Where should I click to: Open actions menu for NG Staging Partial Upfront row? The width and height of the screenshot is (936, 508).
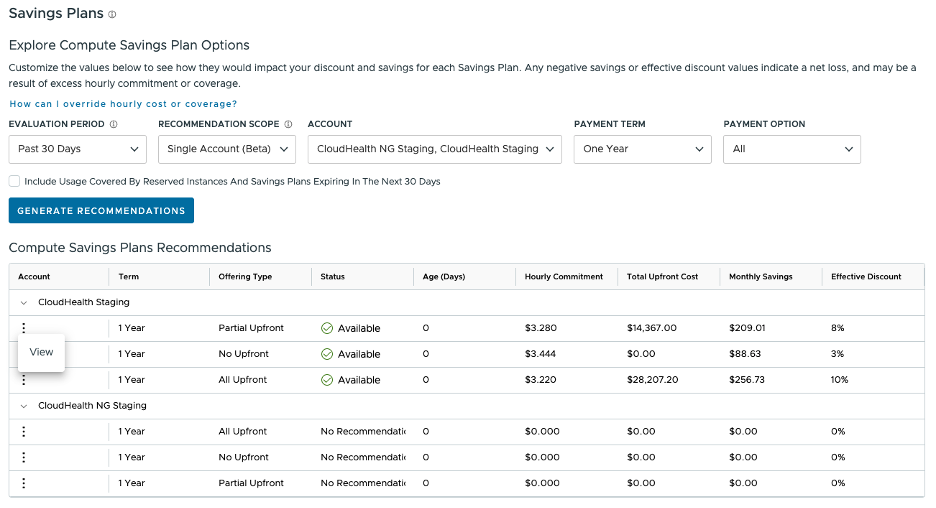(x=23, y=484)
